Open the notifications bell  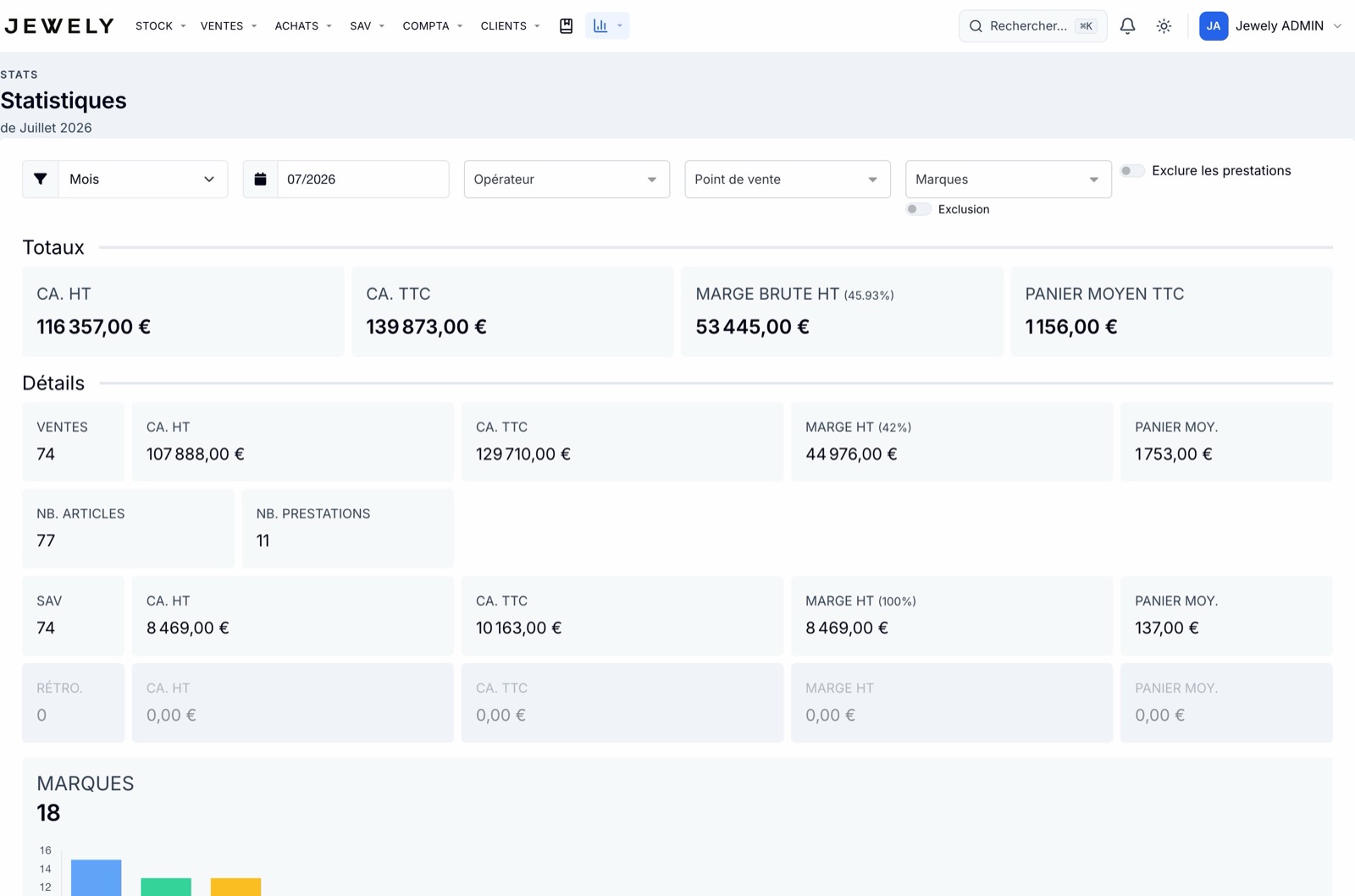tap(1127, 26)
